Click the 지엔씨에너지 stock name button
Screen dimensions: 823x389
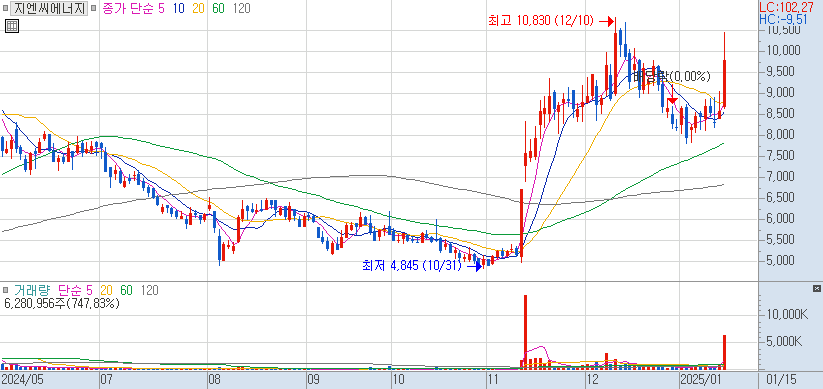[x=49, y=8]
